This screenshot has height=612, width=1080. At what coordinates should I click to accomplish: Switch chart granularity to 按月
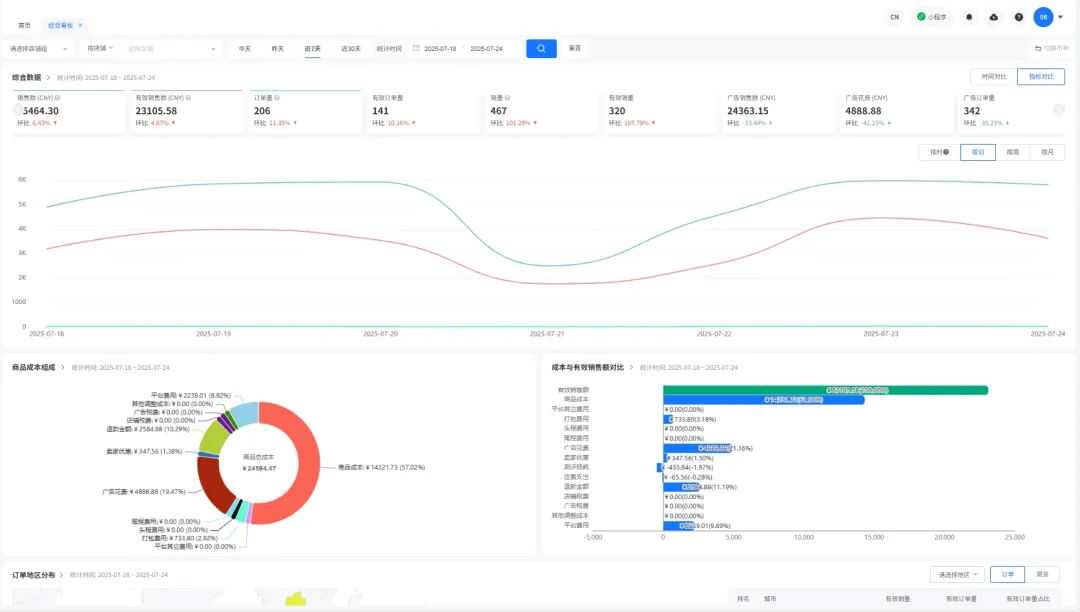(x=1047, y=152)
